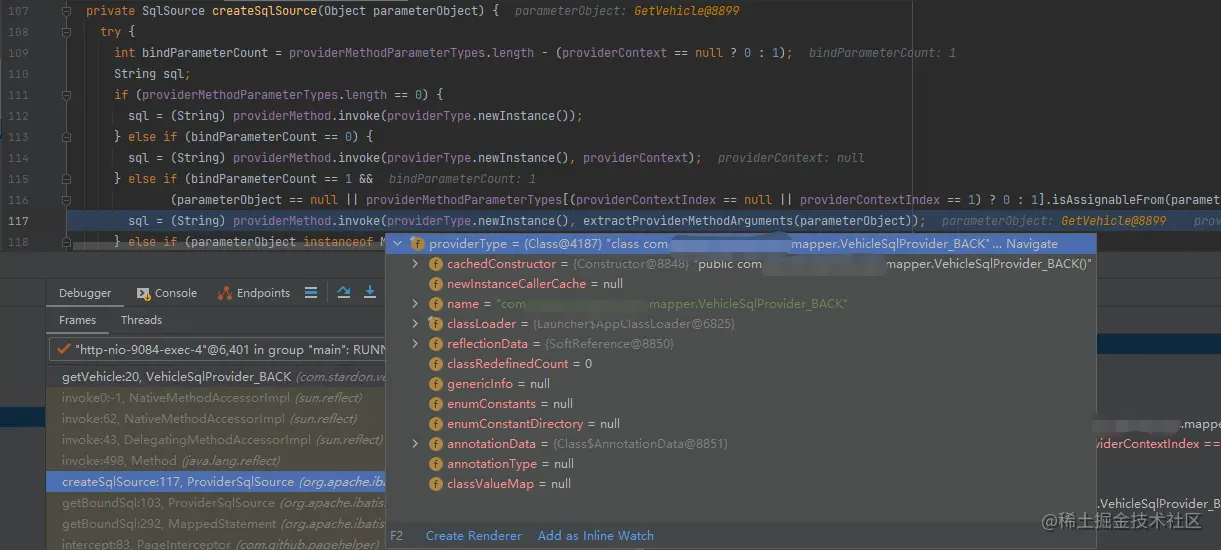Click the Navigate link in popup header

coord(1031,244)
